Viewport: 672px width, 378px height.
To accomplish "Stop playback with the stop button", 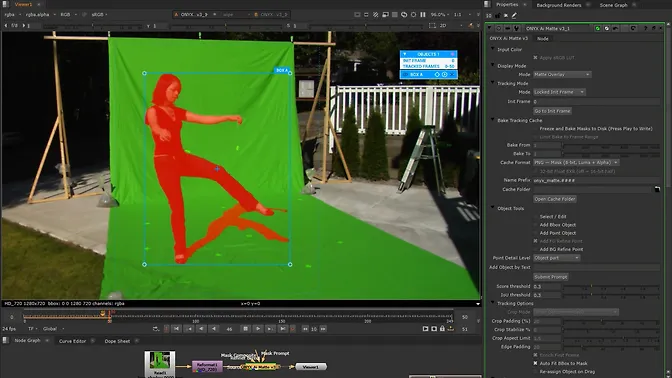I will (245, 329).
